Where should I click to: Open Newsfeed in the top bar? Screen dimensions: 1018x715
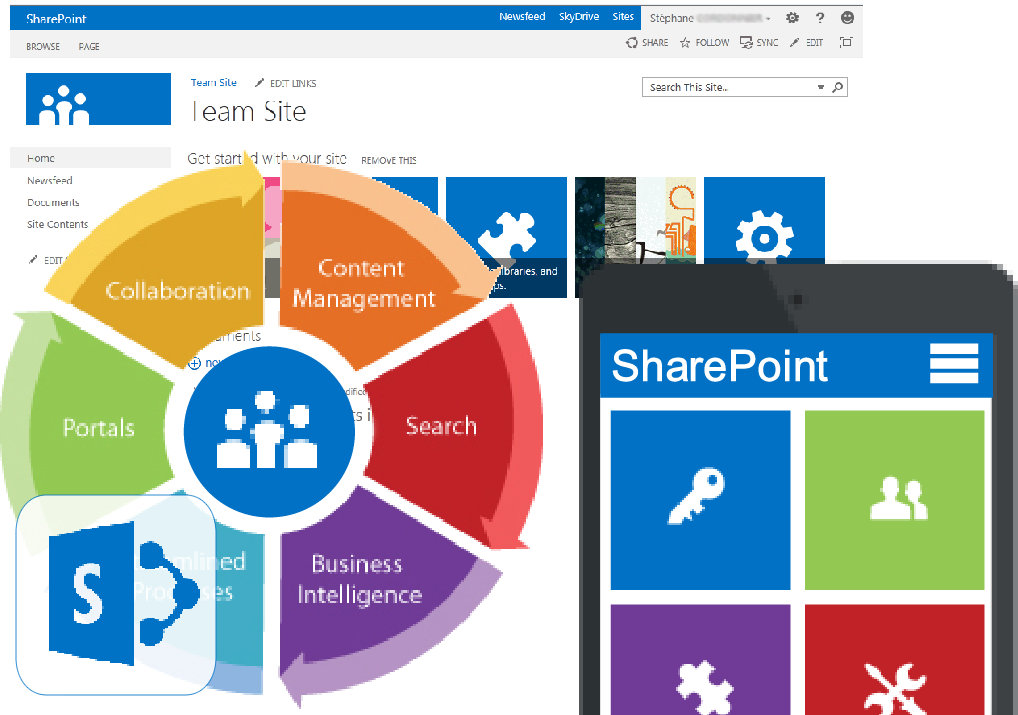click(522, 17)
